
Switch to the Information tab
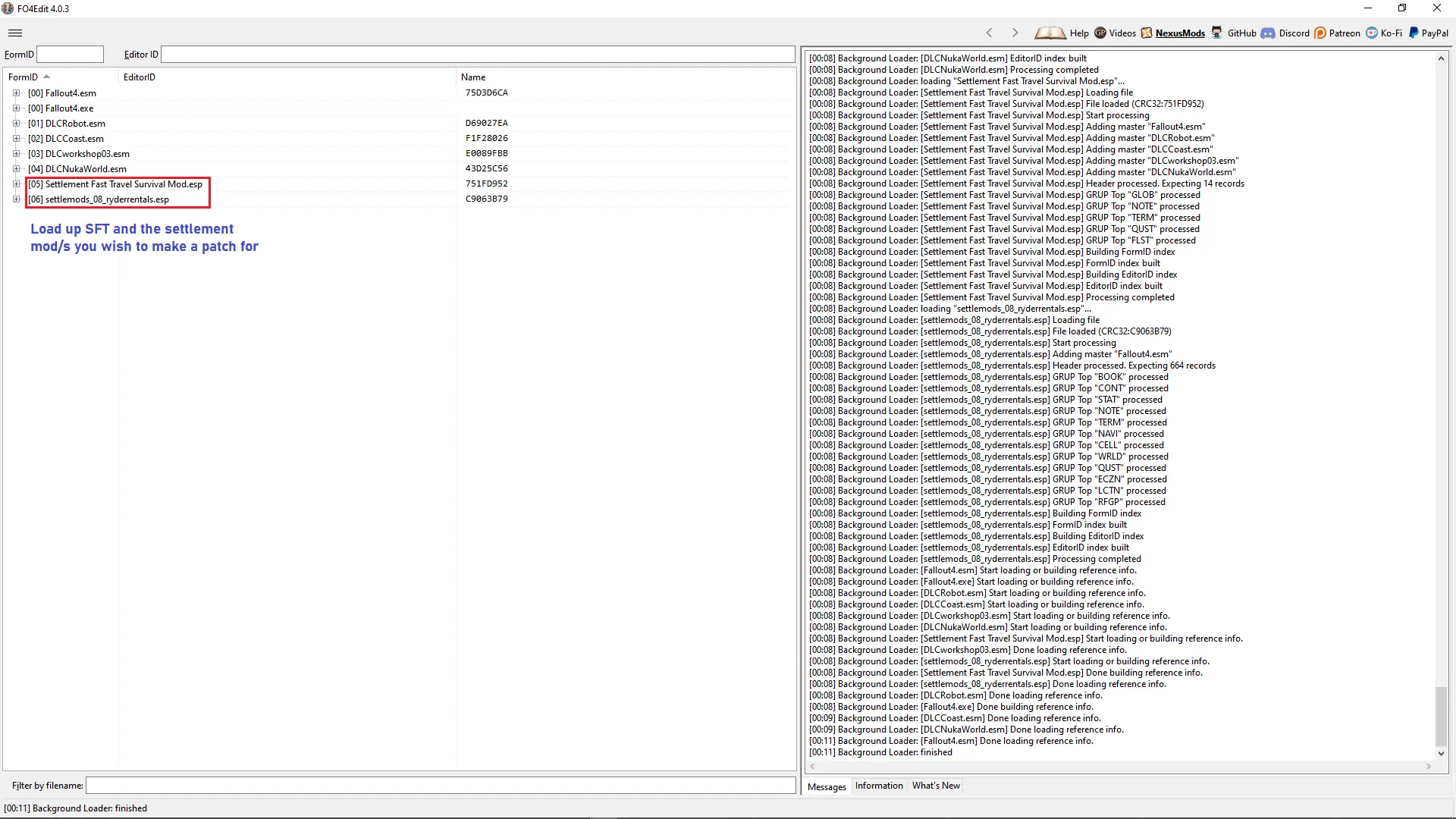pyautogui.click(x=879, y=786)
